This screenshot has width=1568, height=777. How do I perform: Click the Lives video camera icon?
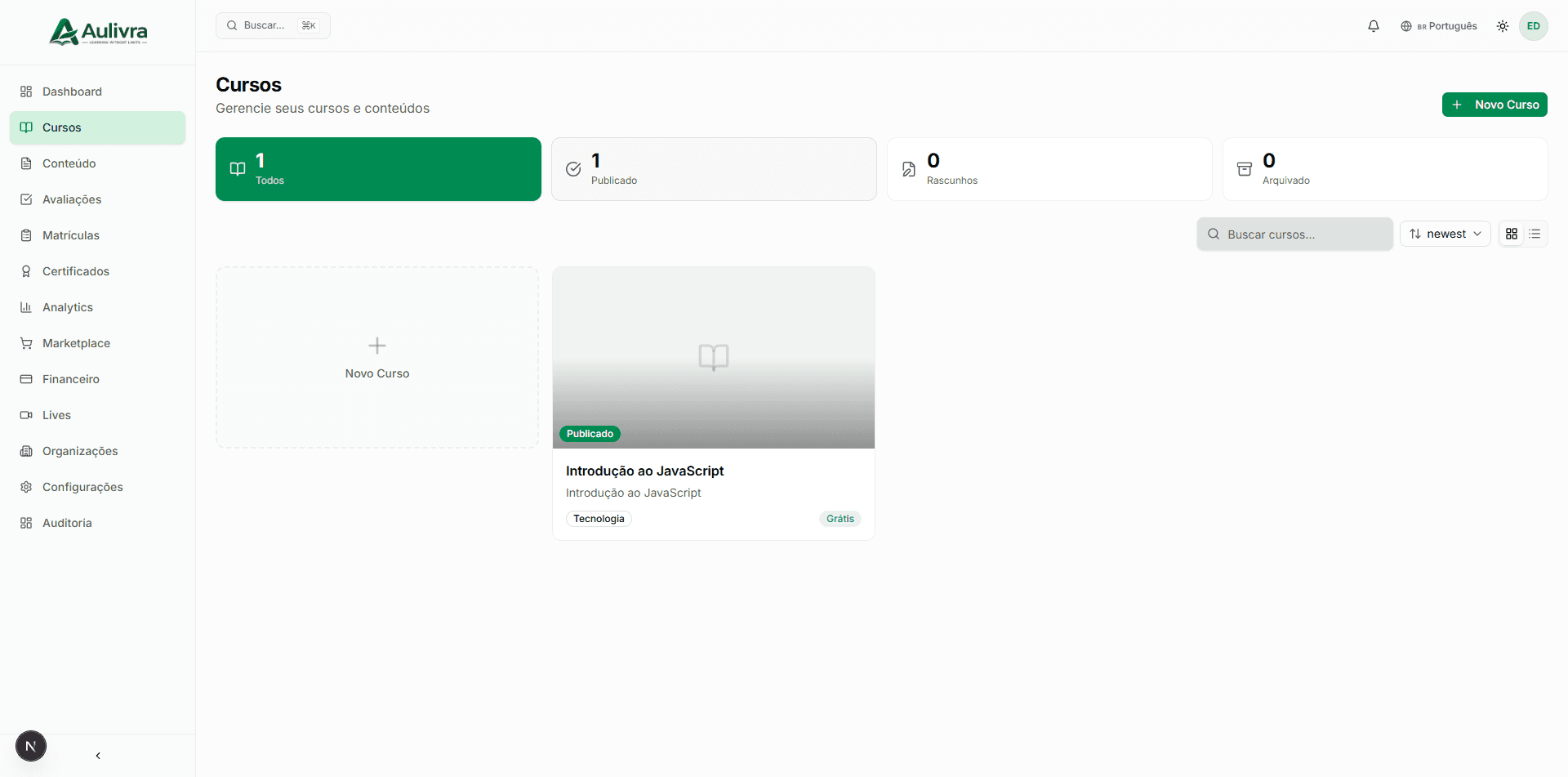26,415
